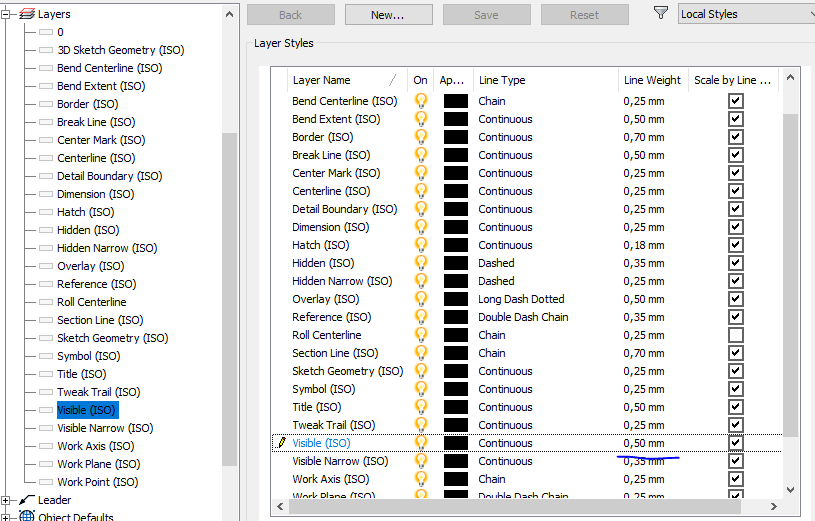The height and width of the screenshot is (521, 815).
Task: Sort by Line Type column header
Action: click(x=545, y=80)
